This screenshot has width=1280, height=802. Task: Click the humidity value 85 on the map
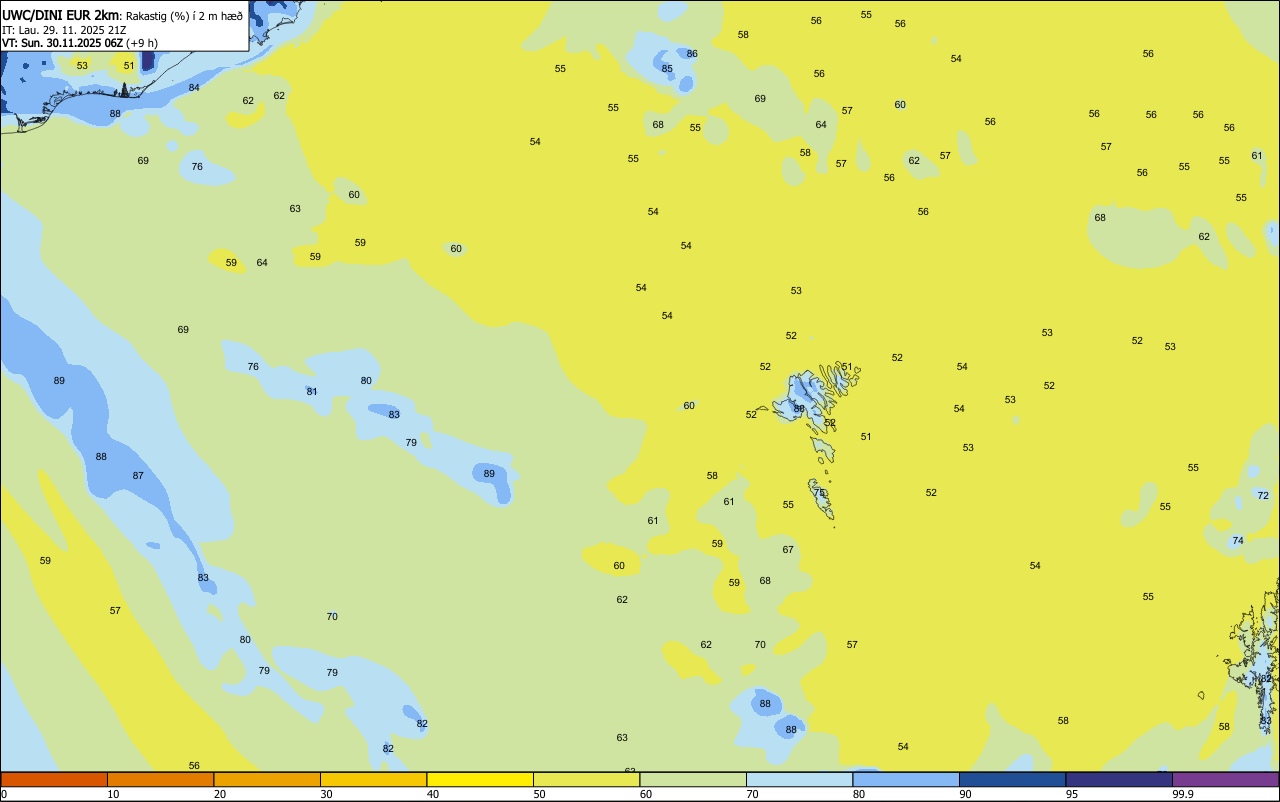(667, 69)
